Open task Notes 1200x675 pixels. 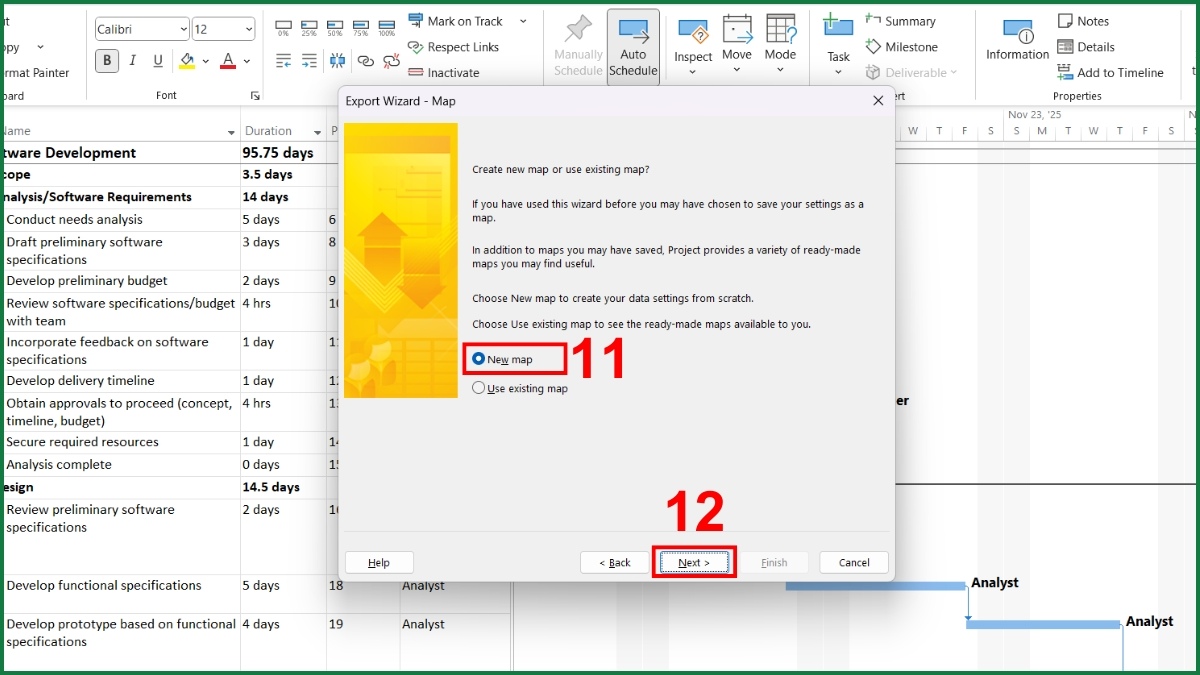pos(1089,20)
